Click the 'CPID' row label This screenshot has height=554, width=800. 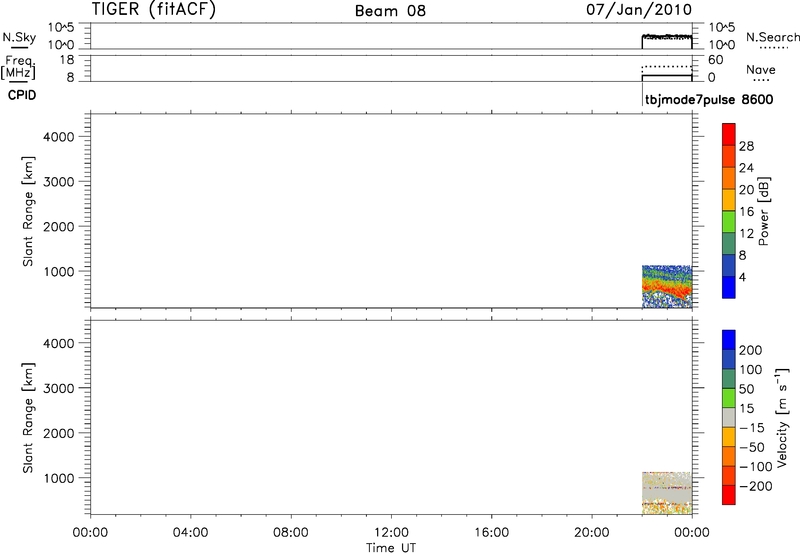click(22, 95)
